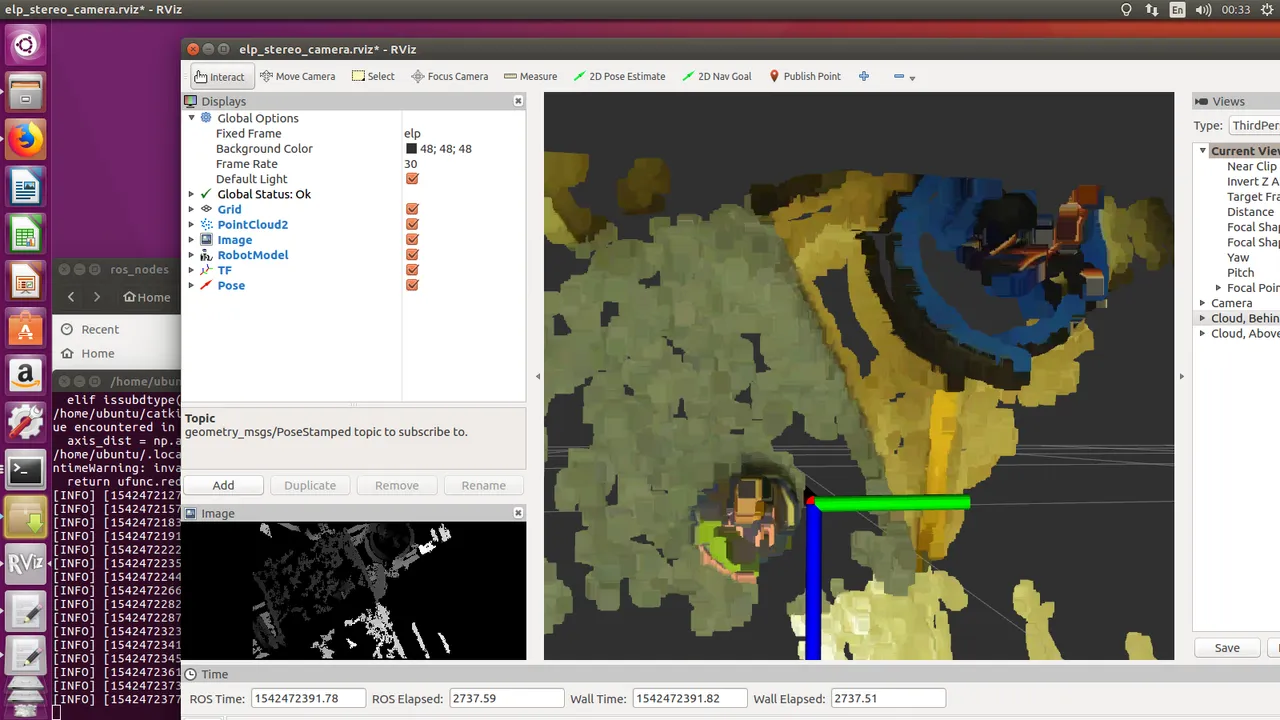Screen dimensions: 1280x720
Task: Pick the 2D Nav Goal tool
Action: coord(716,76)
